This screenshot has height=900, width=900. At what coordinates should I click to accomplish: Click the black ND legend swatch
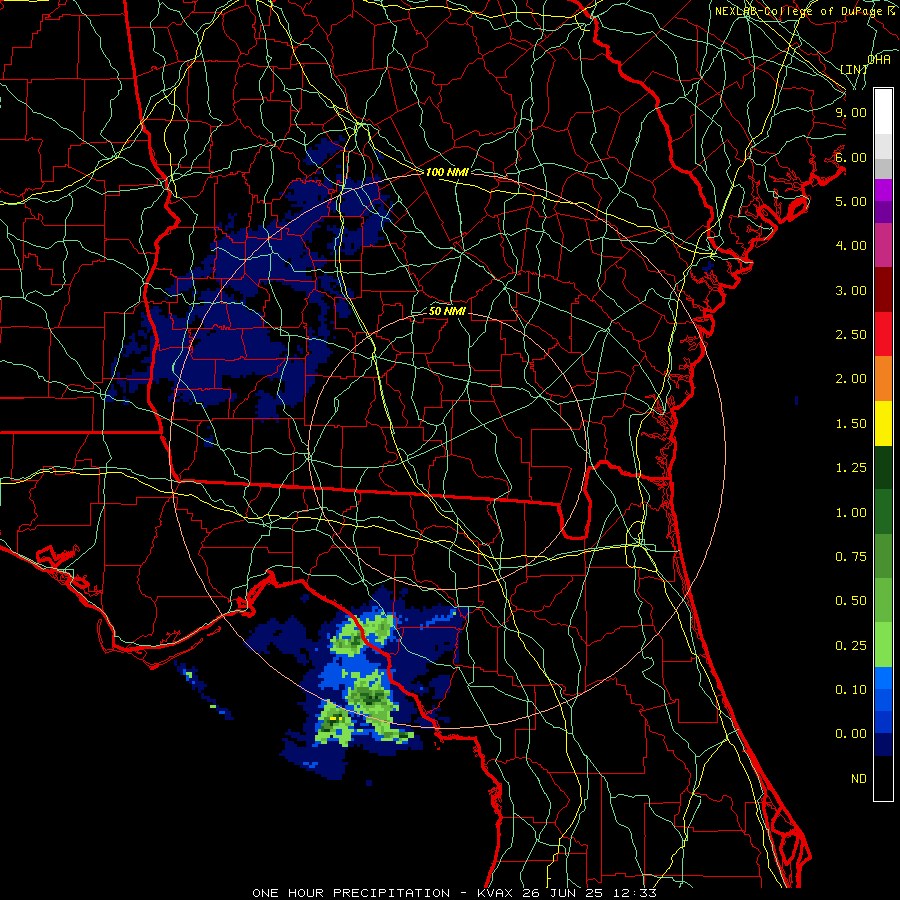pyautogui.click(x=883, y=778)
